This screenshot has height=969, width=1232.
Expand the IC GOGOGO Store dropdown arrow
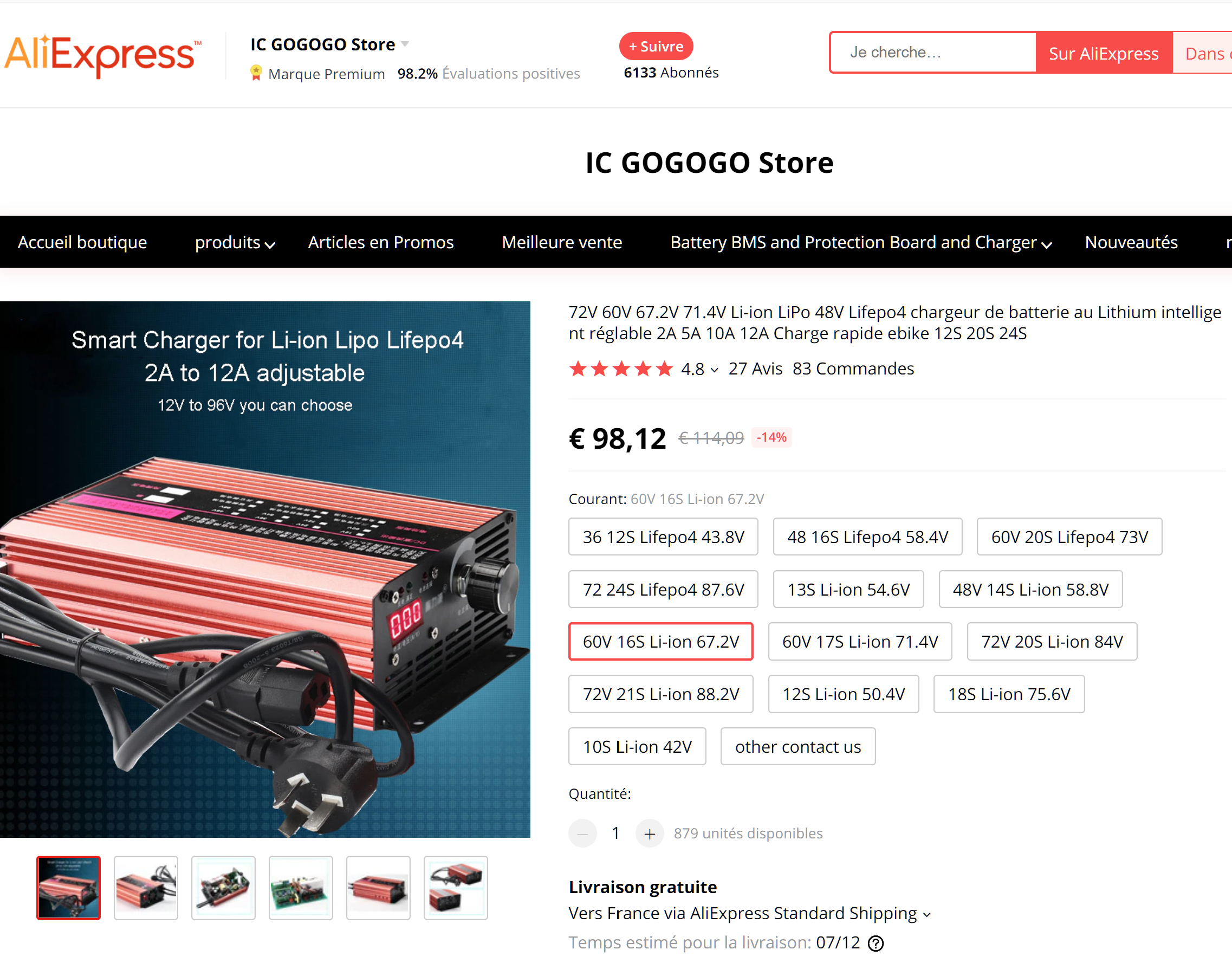tap(405, 44)
